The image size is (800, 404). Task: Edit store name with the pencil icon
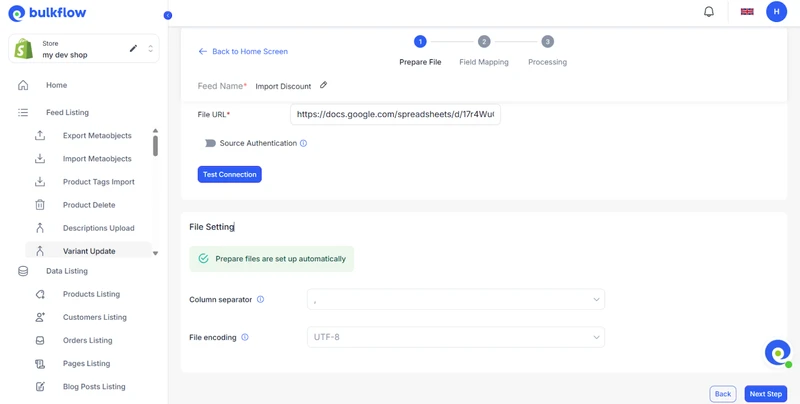coord(133,48)
